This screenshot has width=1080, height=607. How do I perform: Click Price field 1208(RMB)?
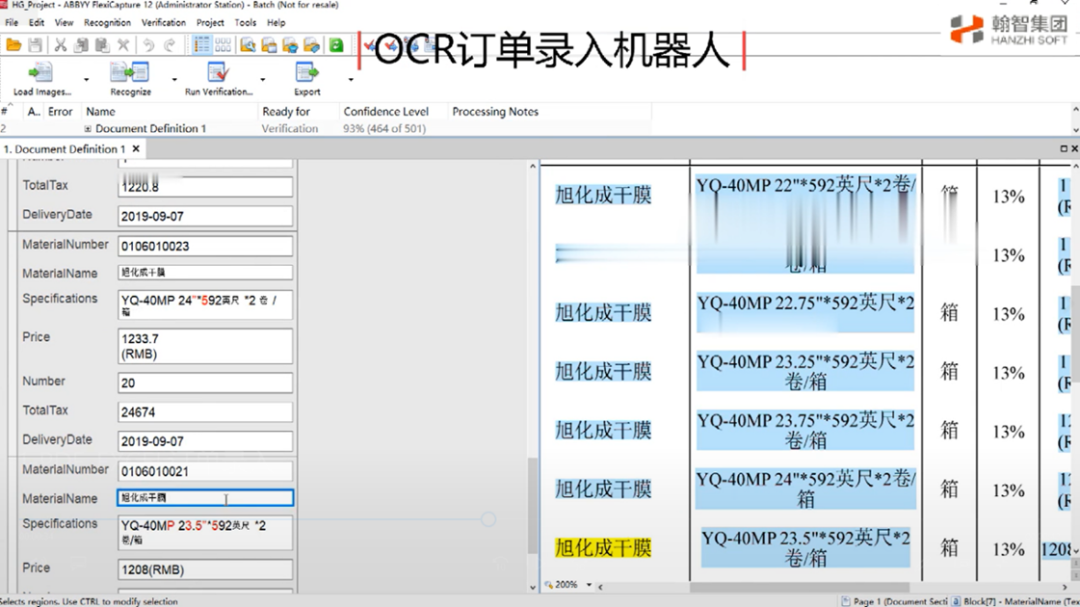point(205,570)
